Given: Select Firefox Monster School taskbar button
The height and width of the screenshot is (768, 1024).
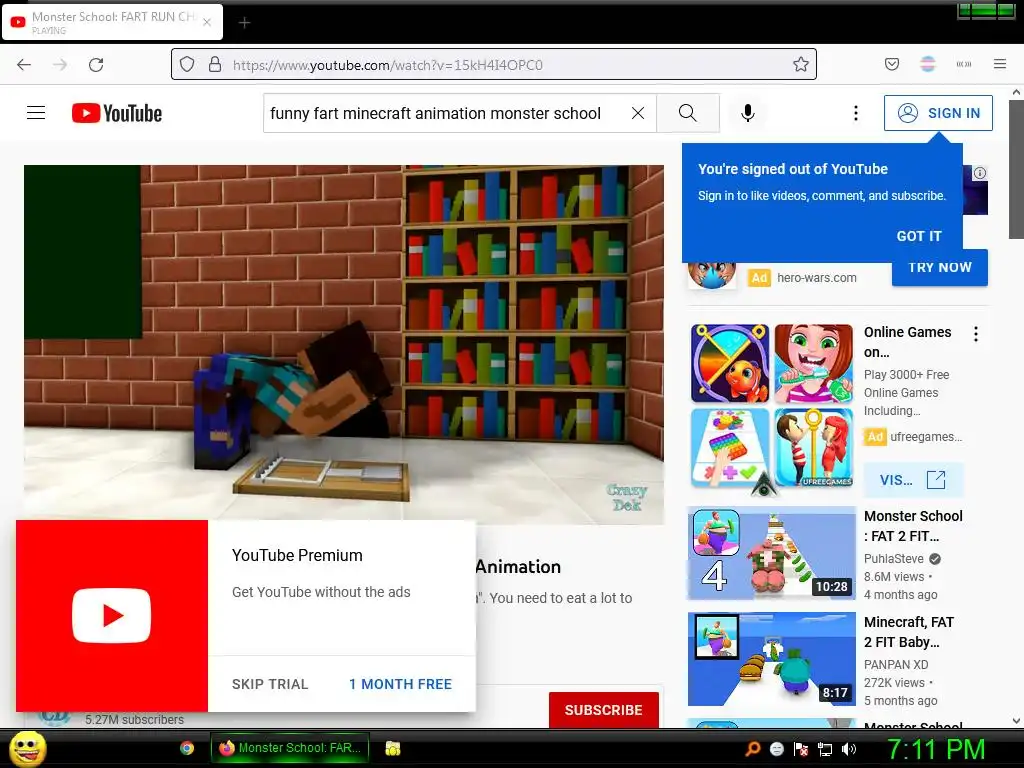Looking at the screenshot, I should (290, 748).
